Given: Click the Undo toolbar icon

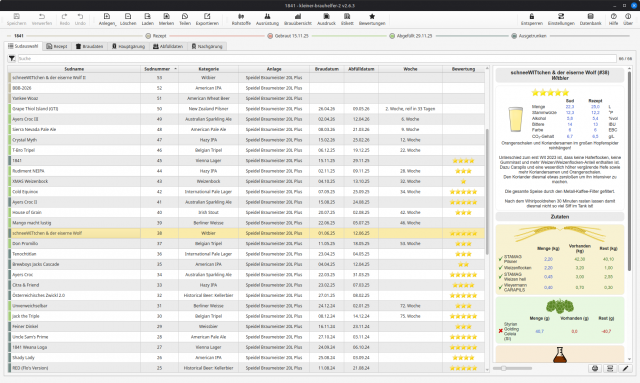Looking at the screenshot, I should coord(80,19).
